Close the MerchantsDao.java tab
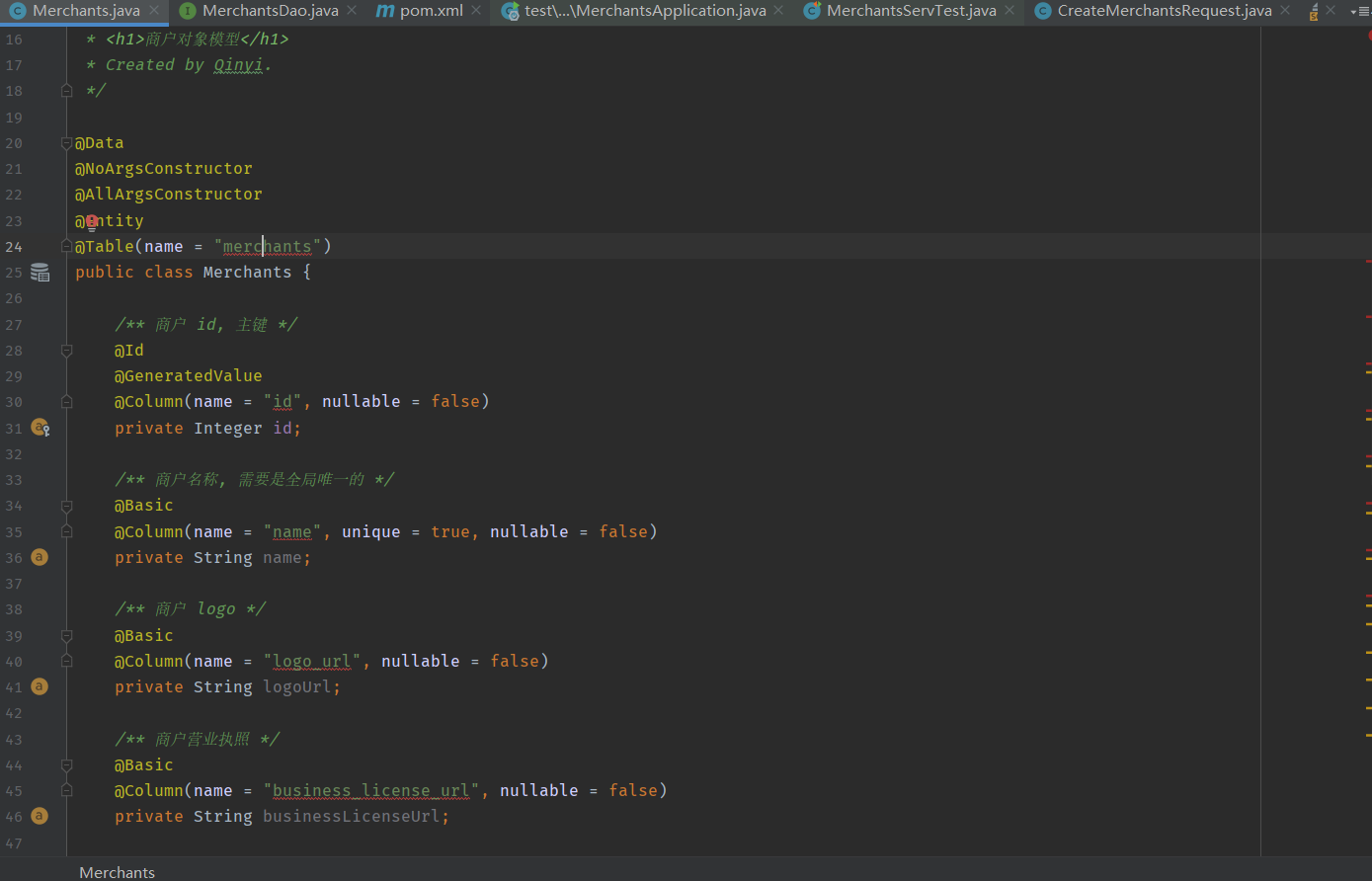This screenshot has width=1372, height=881. (352, 11)
